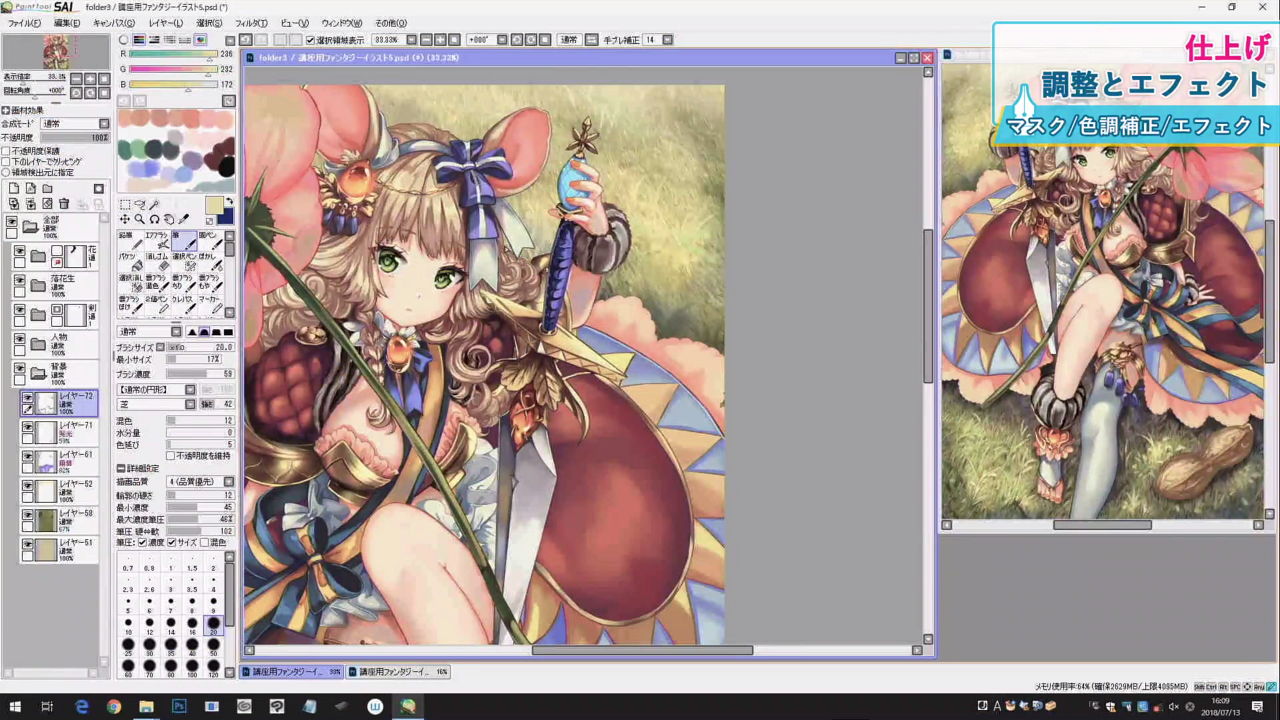This screenshot has height=720, width=1280.
Task: Delete layer with the trash icon
Action: [x=64, y=203]
